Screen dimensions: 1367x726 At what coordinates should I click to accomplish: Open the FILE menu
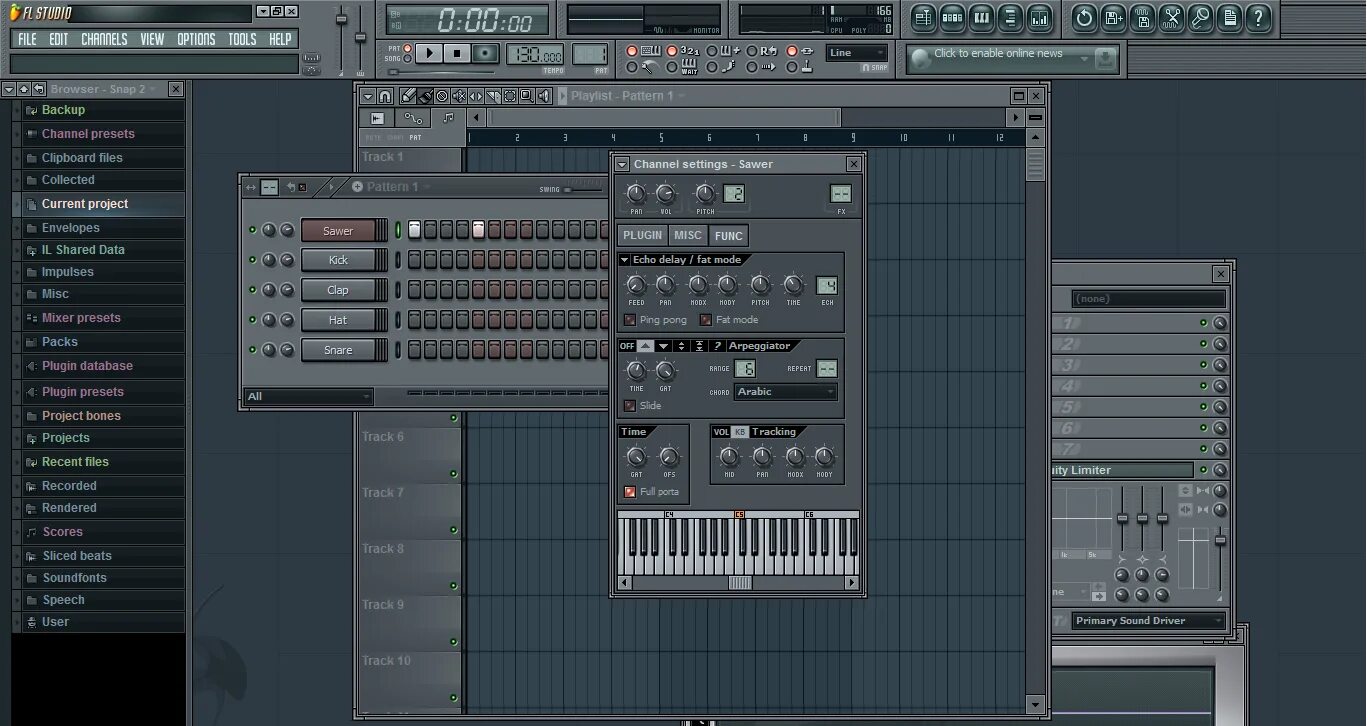pos(27,39)
